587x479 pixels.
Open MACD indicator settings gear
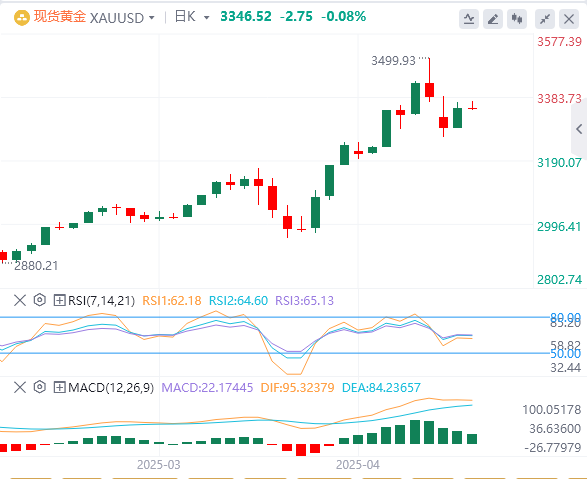click(x=40, y=387)
